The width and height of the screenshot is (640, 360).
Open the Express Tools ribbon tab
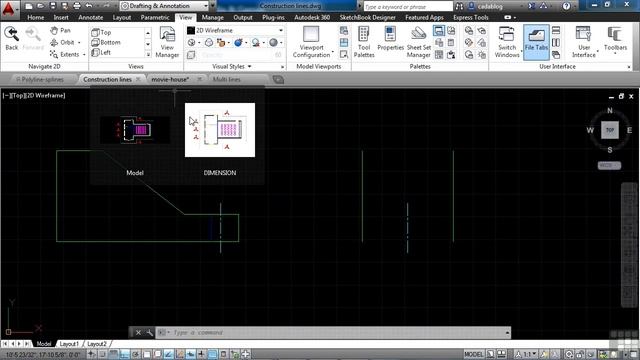click(471, 18)
